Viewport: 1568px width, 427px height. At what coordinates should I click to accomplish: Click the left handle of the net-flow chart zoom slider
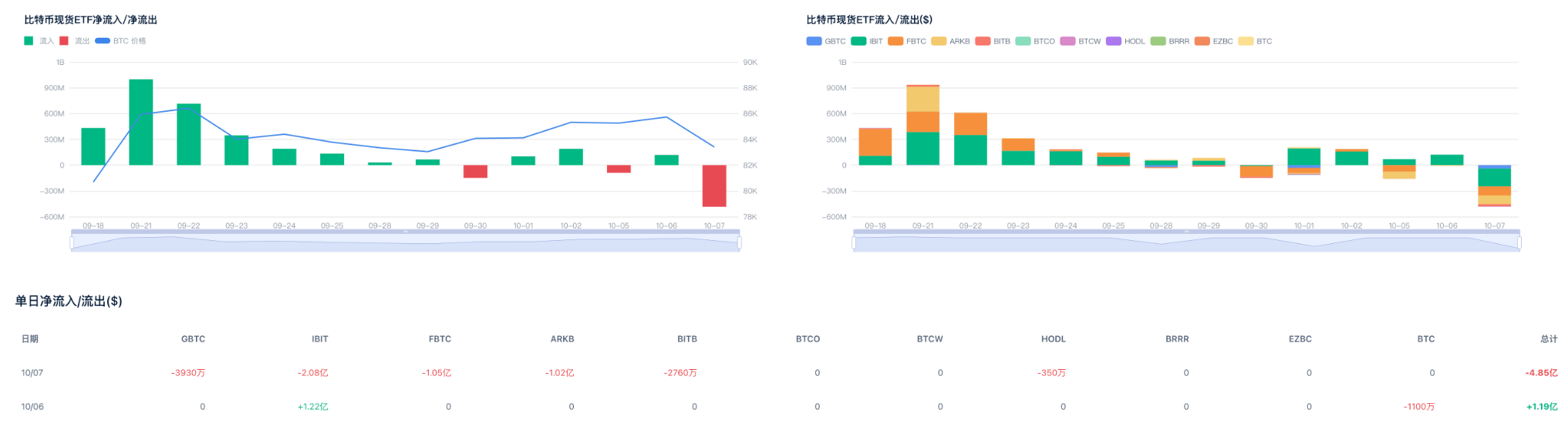click(72, 242)
